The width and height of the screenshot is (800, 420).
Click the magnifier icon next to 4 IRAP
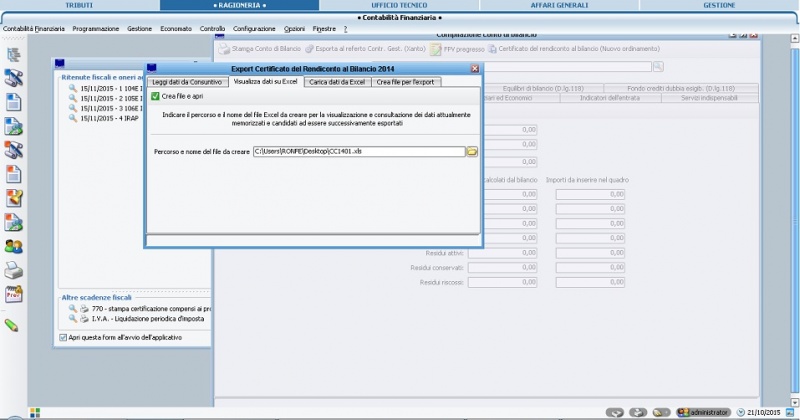72,119
